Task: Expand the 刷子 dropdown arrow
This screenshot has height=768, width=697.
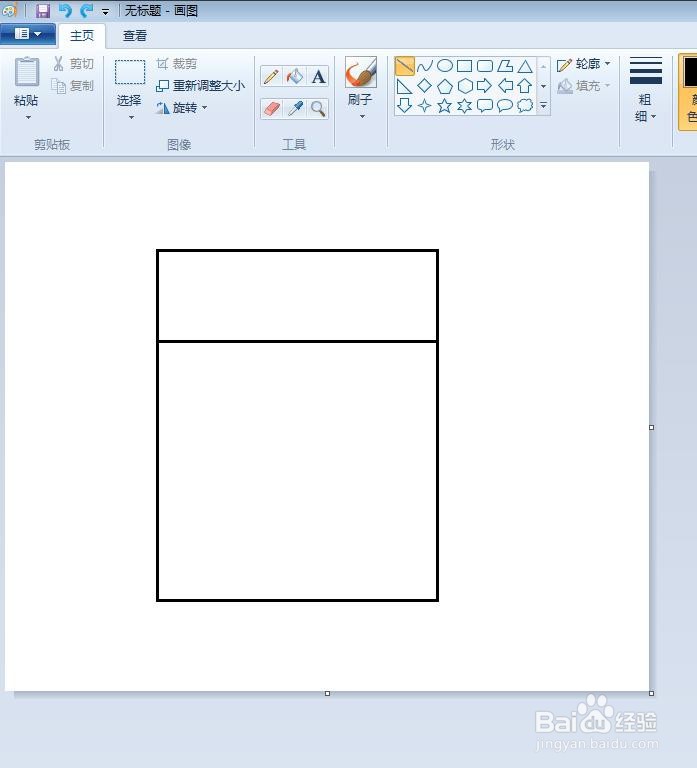Action: [x=362, y=117]
